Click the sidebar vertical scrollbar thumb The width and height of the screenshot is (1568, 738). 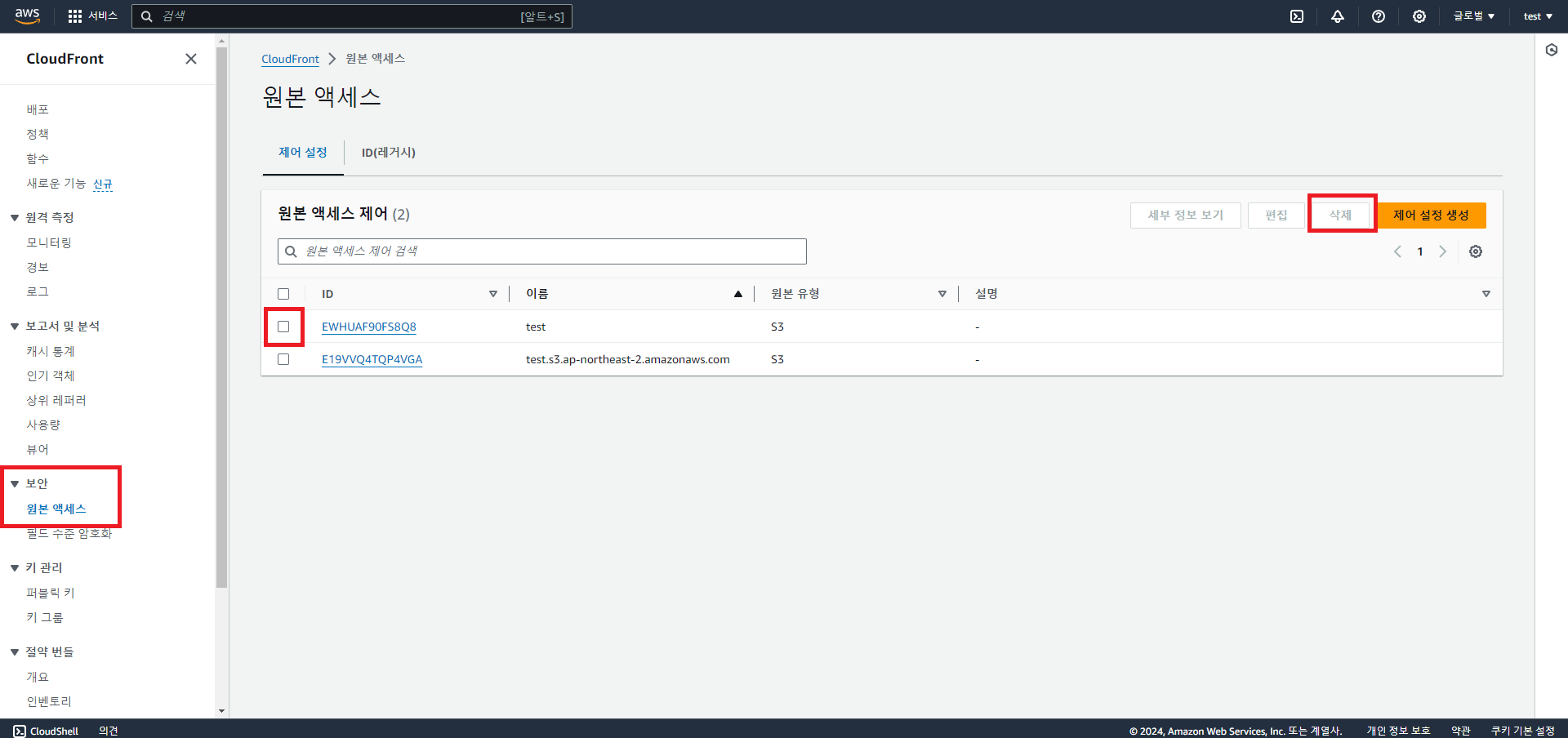point(222,317)
